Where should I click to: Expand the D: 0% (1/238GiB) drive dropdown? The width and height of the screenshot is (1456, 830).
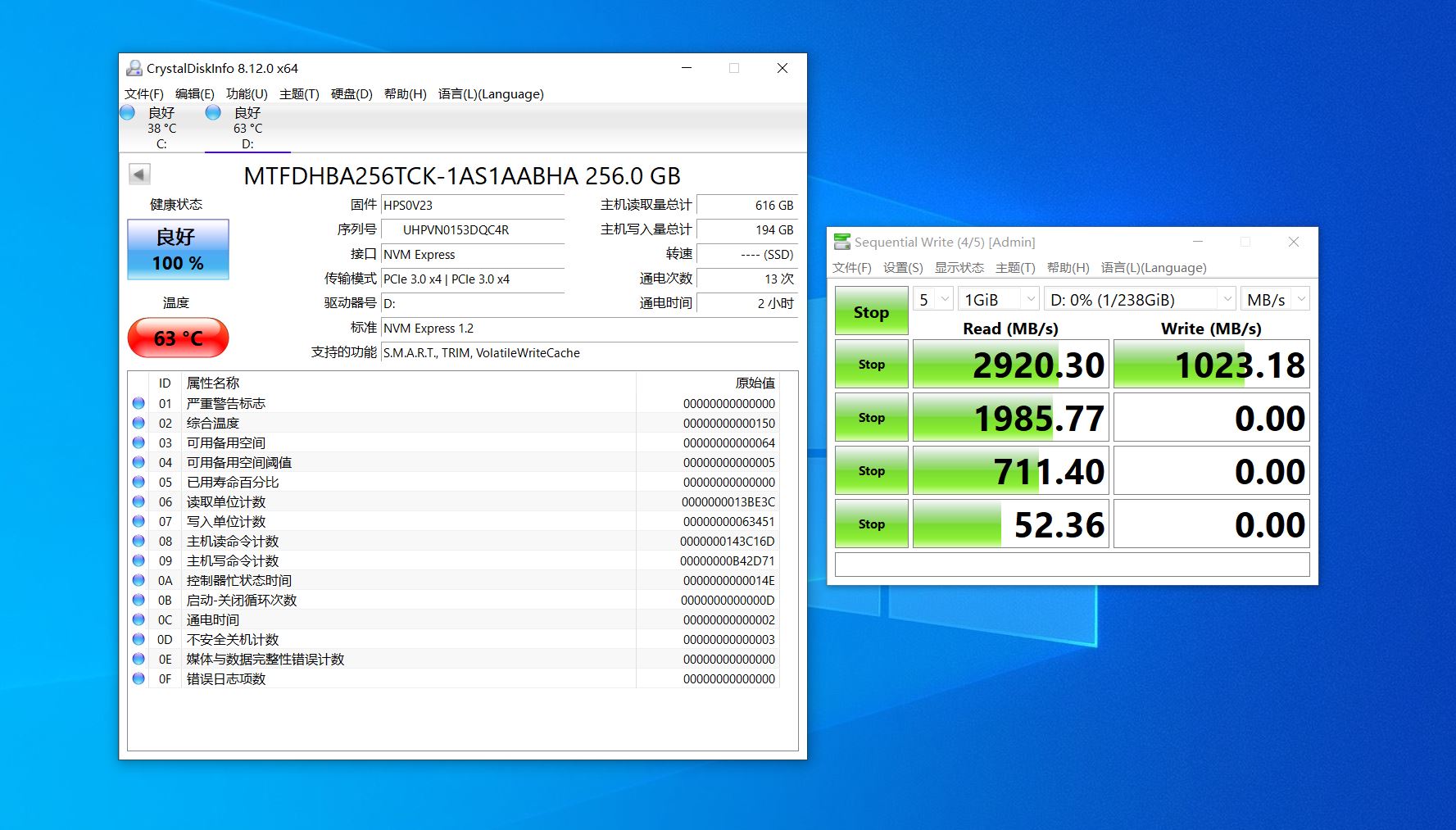point(1140,300)
